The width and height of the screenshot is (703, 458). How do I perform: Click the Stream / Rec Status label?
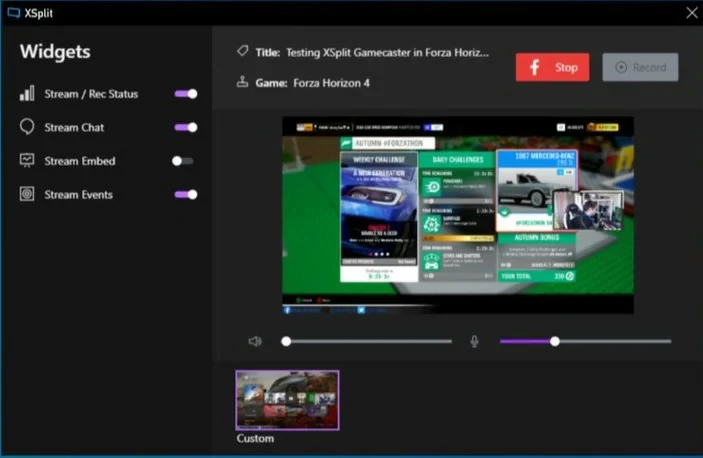click(91, 94)
